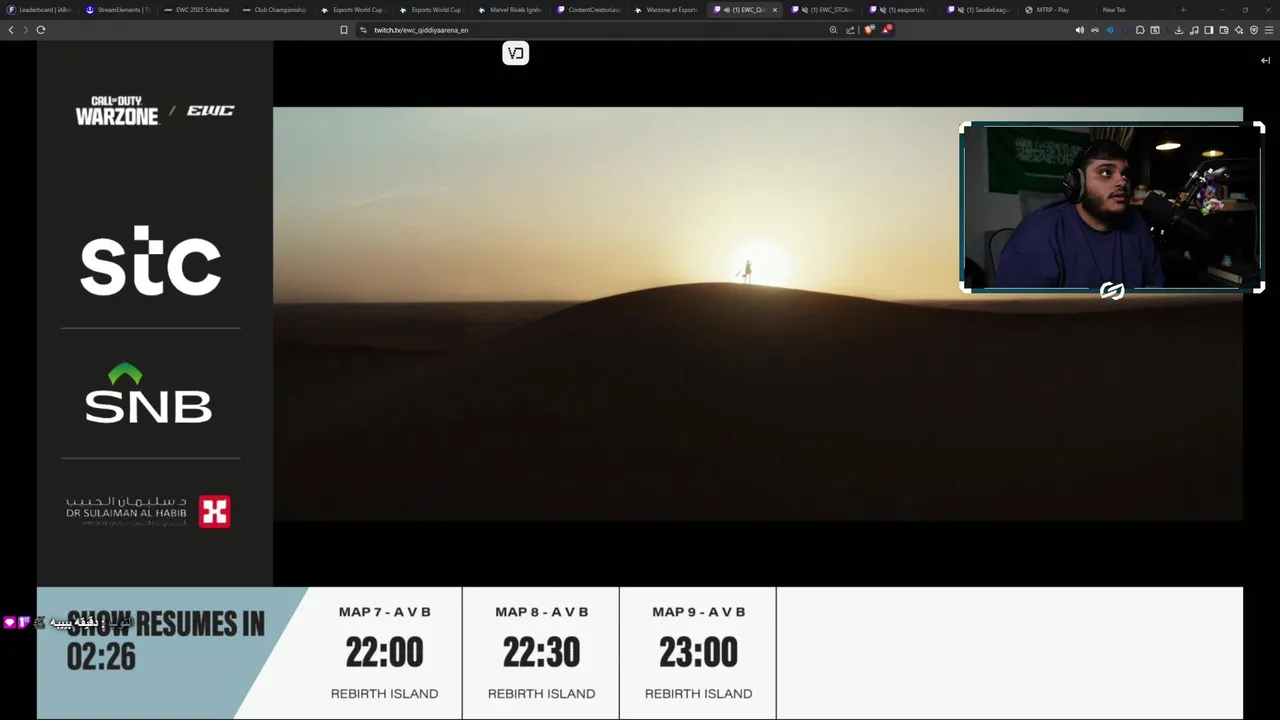Click the speaker icon in the toolbar
The height and width of the screenshot is (720, 1280).
[1079, 30]
